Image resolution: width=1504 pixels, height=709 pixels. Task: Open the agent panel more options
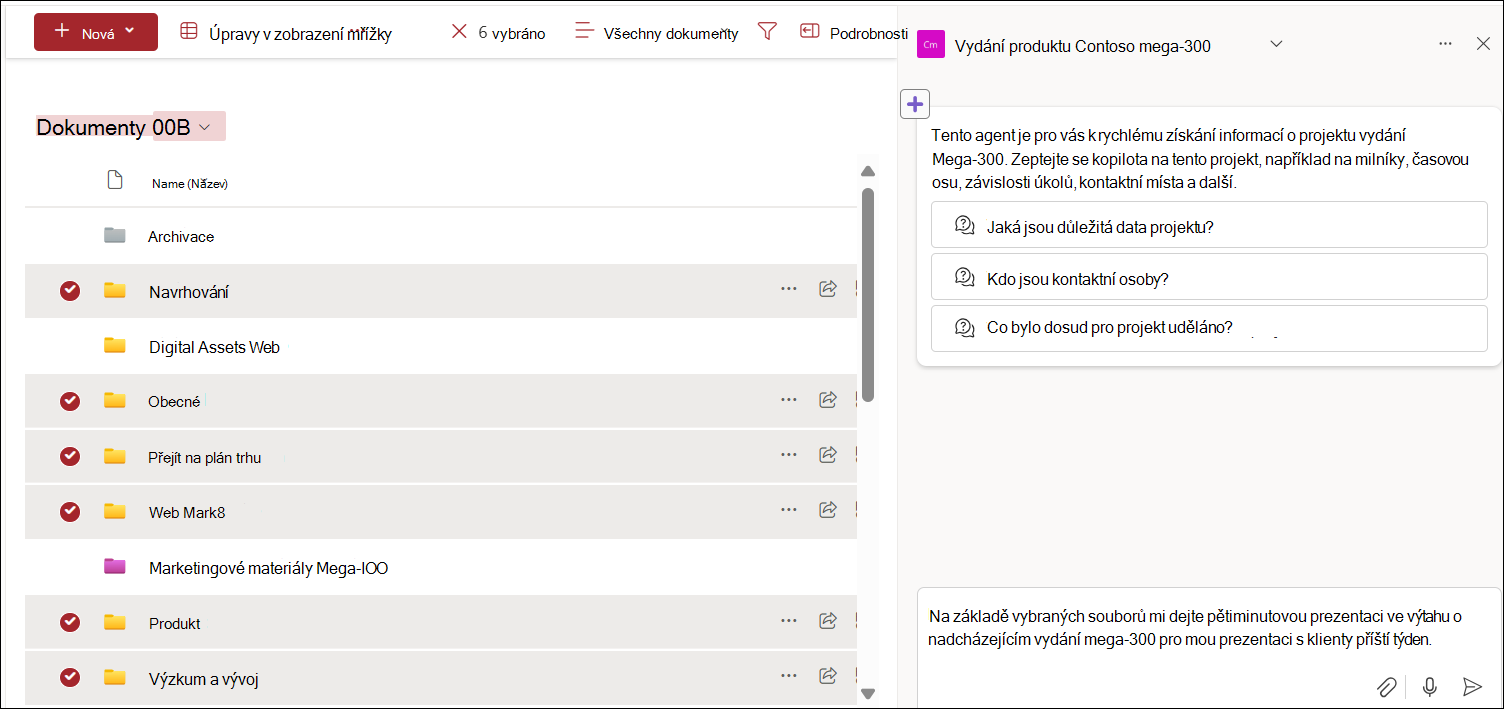tap(1445, 44)
